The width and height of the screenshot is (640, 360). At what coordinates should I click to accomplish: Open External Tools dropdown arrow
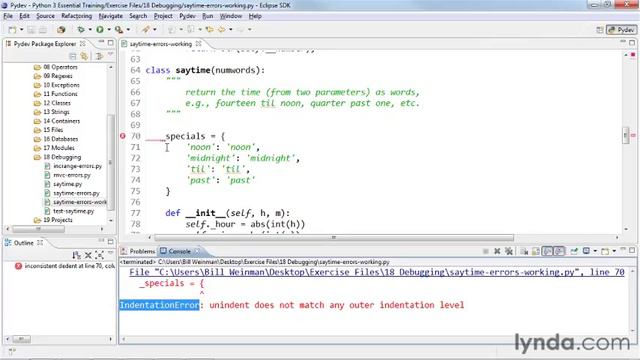[128, 29]
